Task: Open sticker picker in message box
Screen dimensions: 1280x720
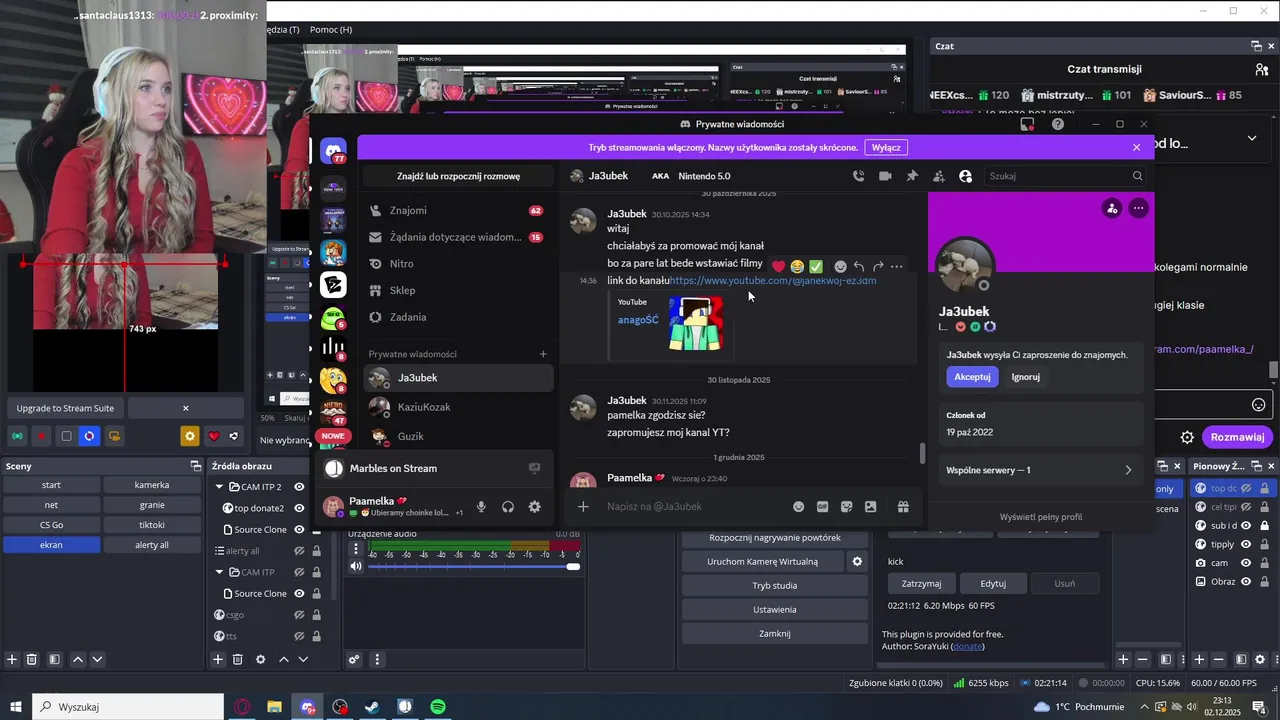Action: 846,507
